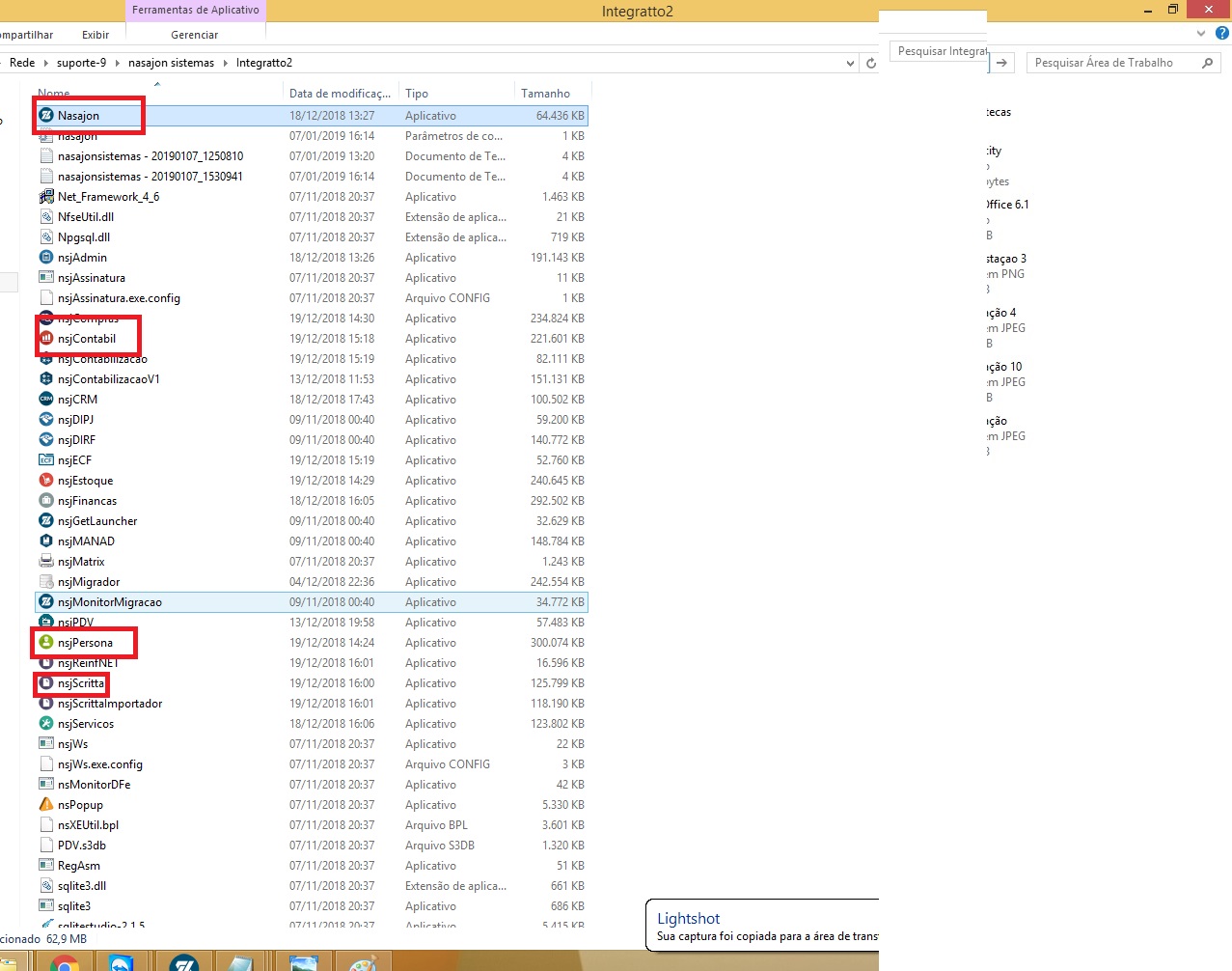Open the Gerenciar ribbon tab
The height and width of the screenshot is (971, 1232).
pos(194,35)
